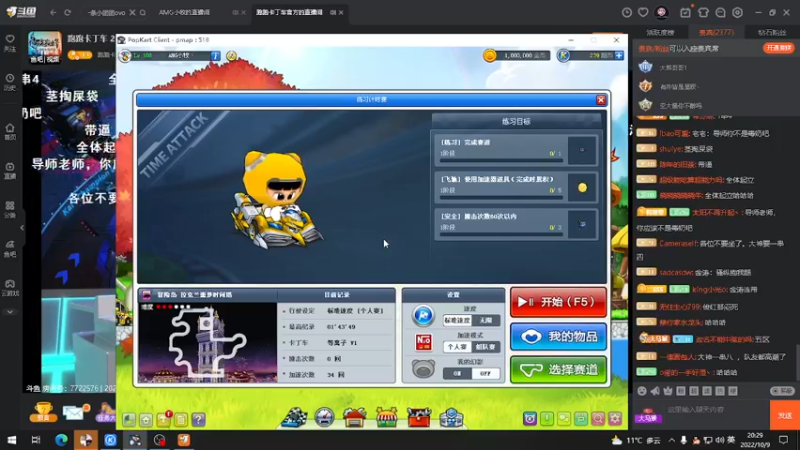Turn my ghost OFF
Image resolution: width=800 pixels, height=450 pixels.
[x=485, y=373]
